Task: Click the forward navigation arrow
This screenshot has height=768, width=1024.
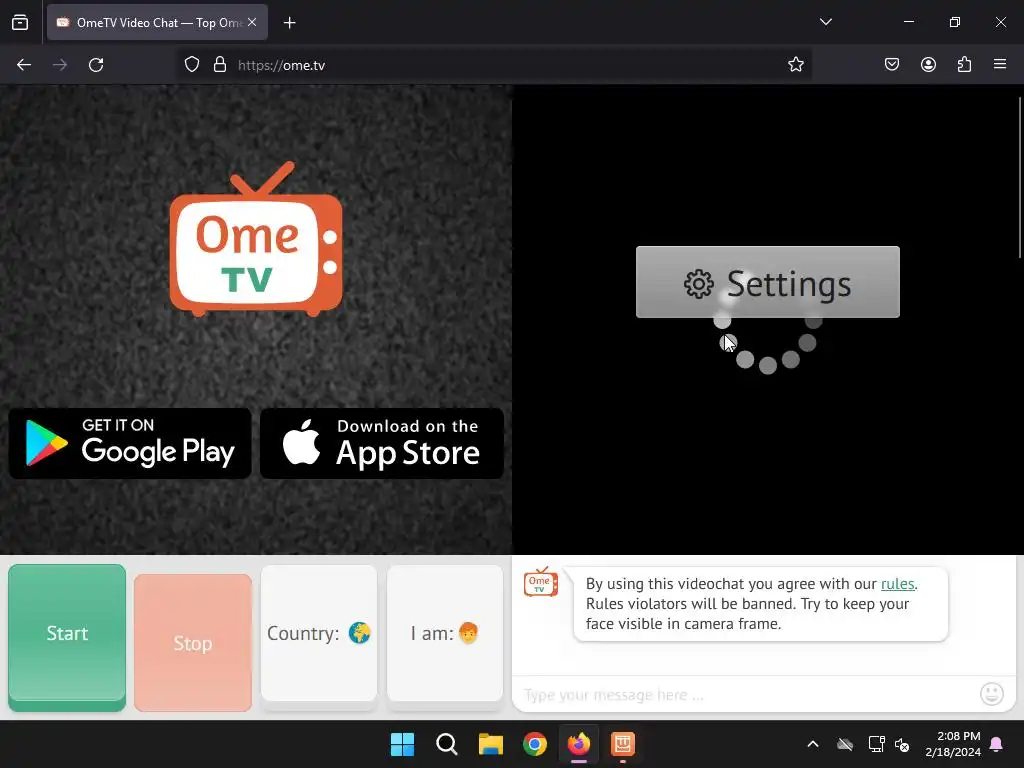Action: coord(60,65)
